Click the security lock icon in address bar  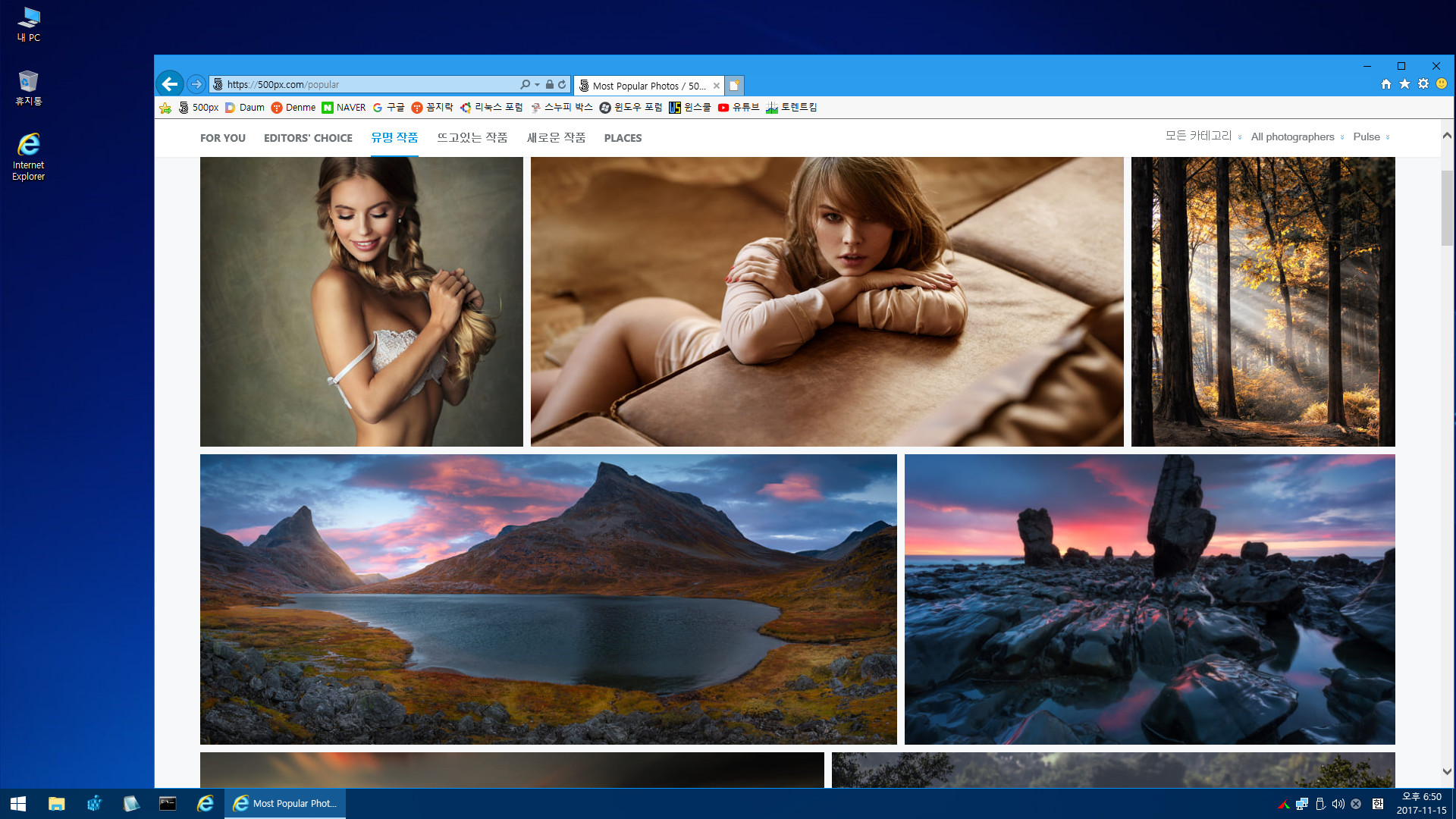550,84
